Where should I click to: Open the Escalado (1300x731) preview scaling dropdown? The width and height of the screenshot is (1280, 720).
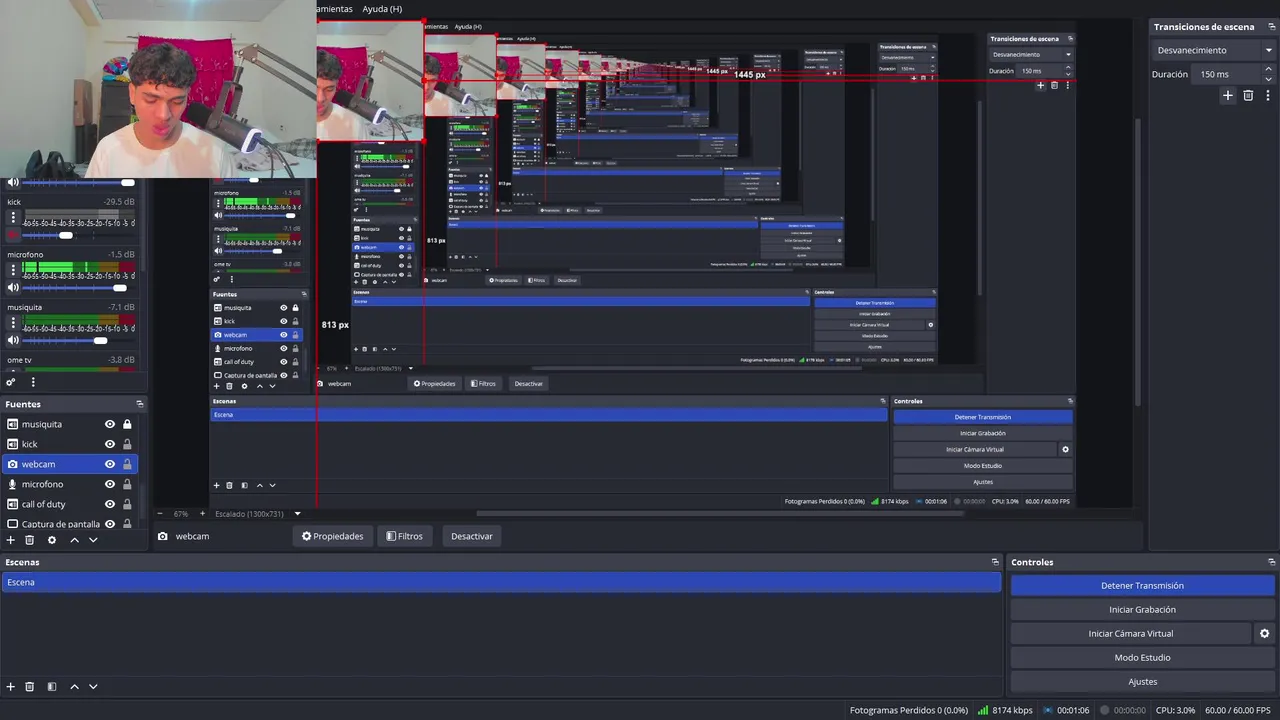coord(258,513)
